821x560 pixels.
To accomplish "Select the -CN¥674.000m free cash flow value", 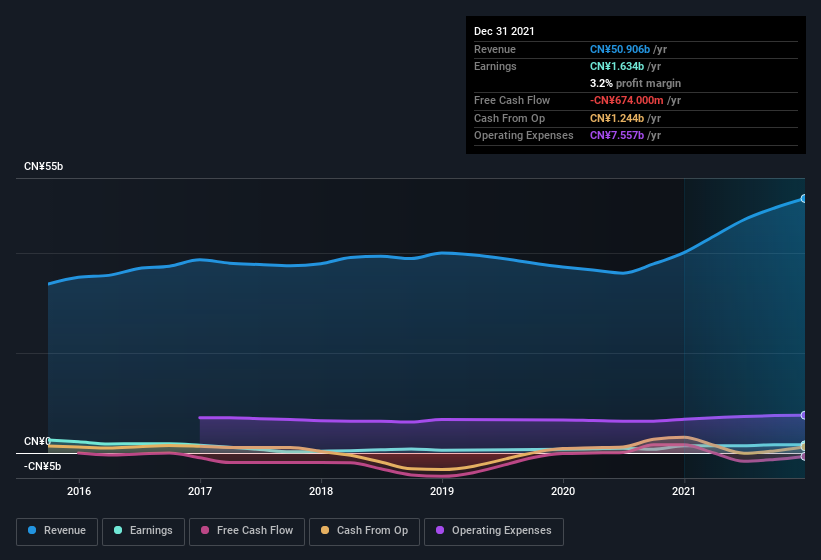I will point(626,100).
